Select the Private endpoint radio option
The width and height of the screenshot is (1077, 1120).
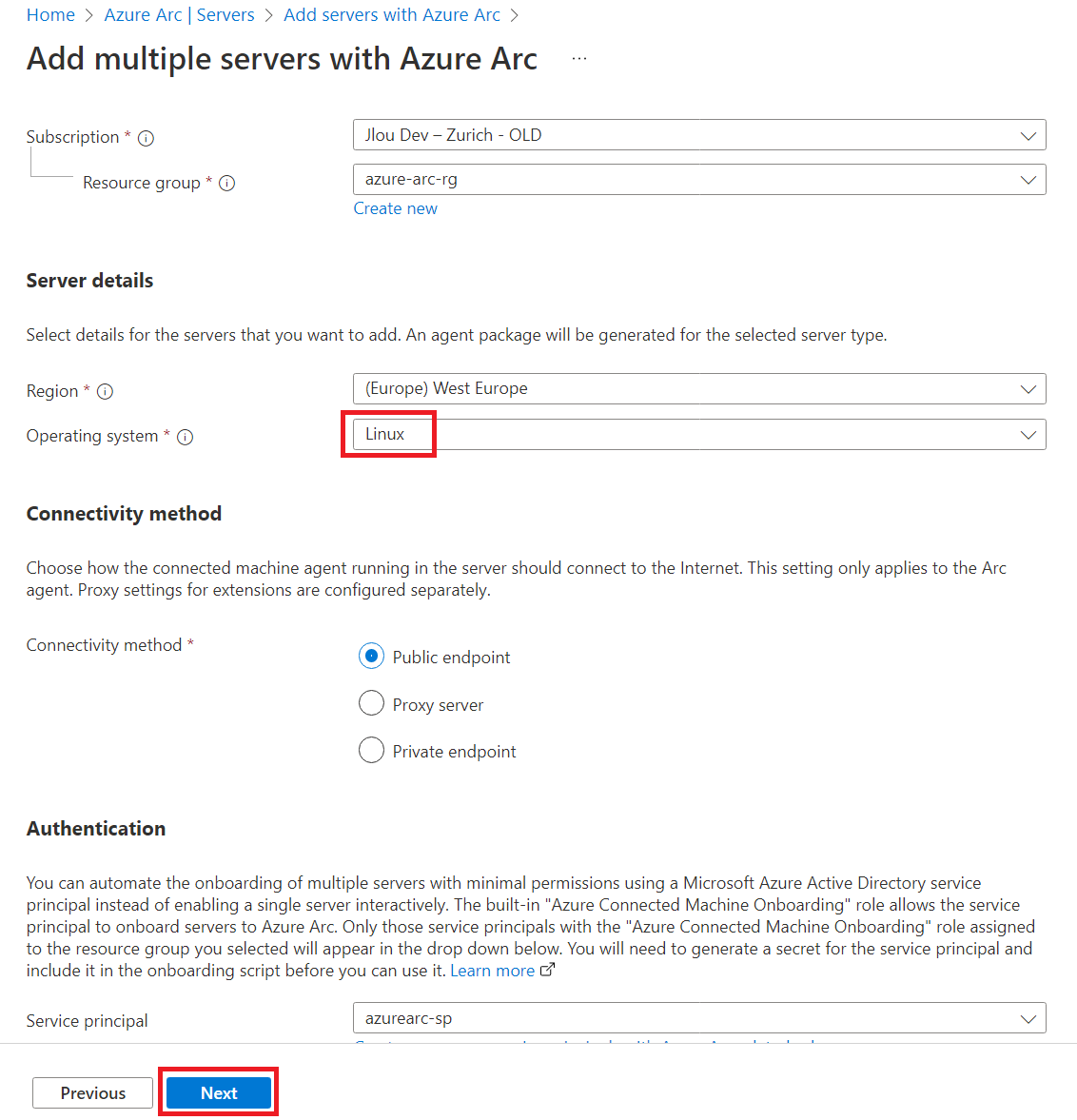[x=371, y=750]
